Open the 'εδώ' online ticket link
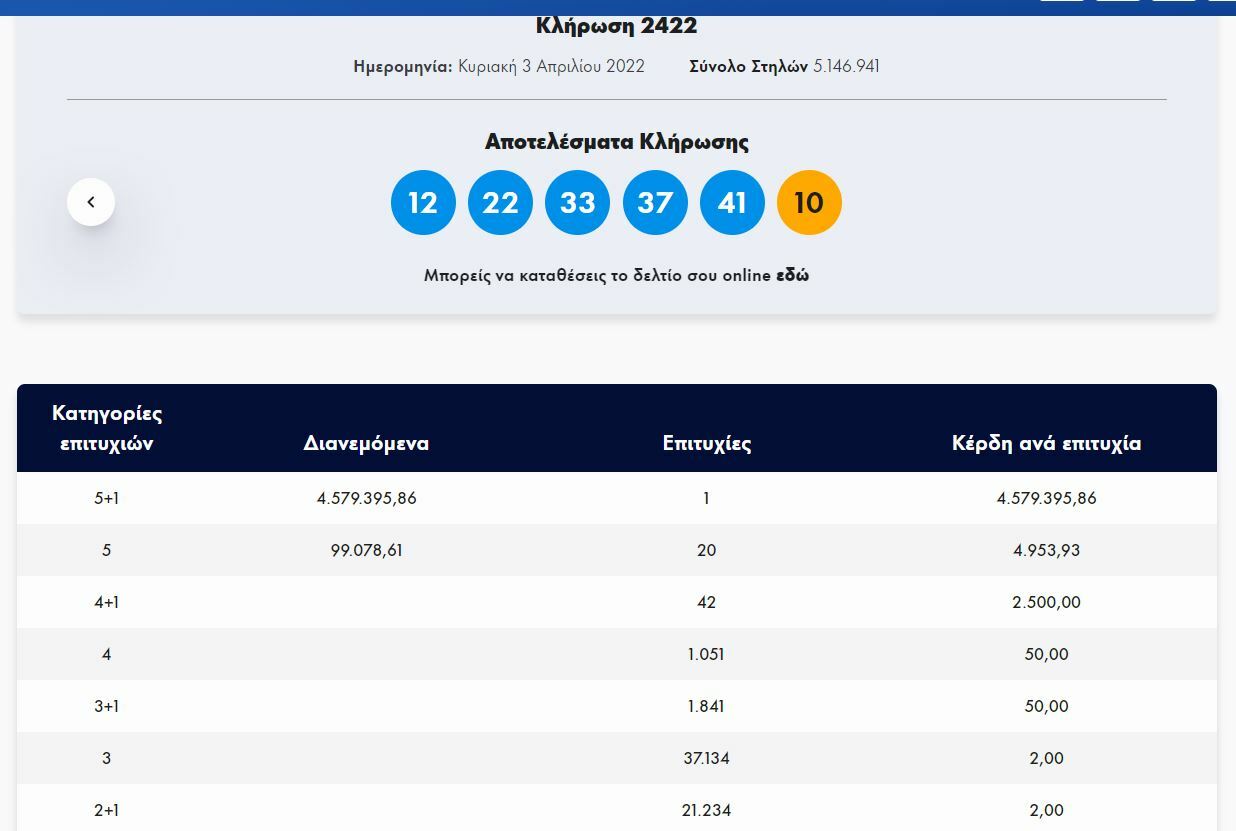The image size is (1236, 831). coord(792,275)
